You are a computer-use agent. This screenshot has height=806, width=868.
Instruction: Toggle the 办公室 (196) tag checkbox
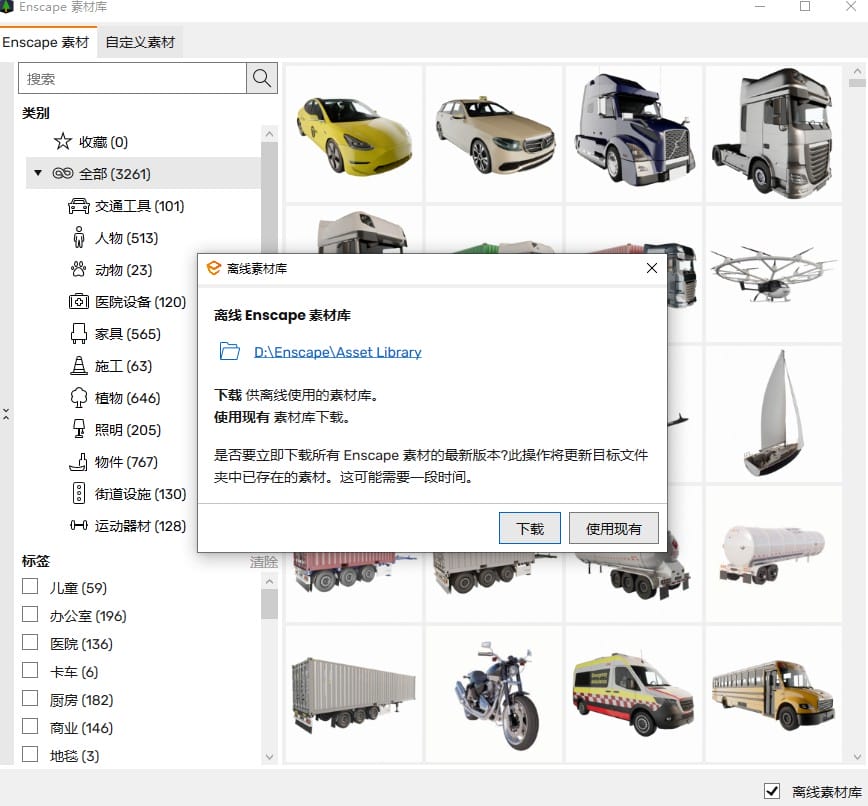[30, 614]
